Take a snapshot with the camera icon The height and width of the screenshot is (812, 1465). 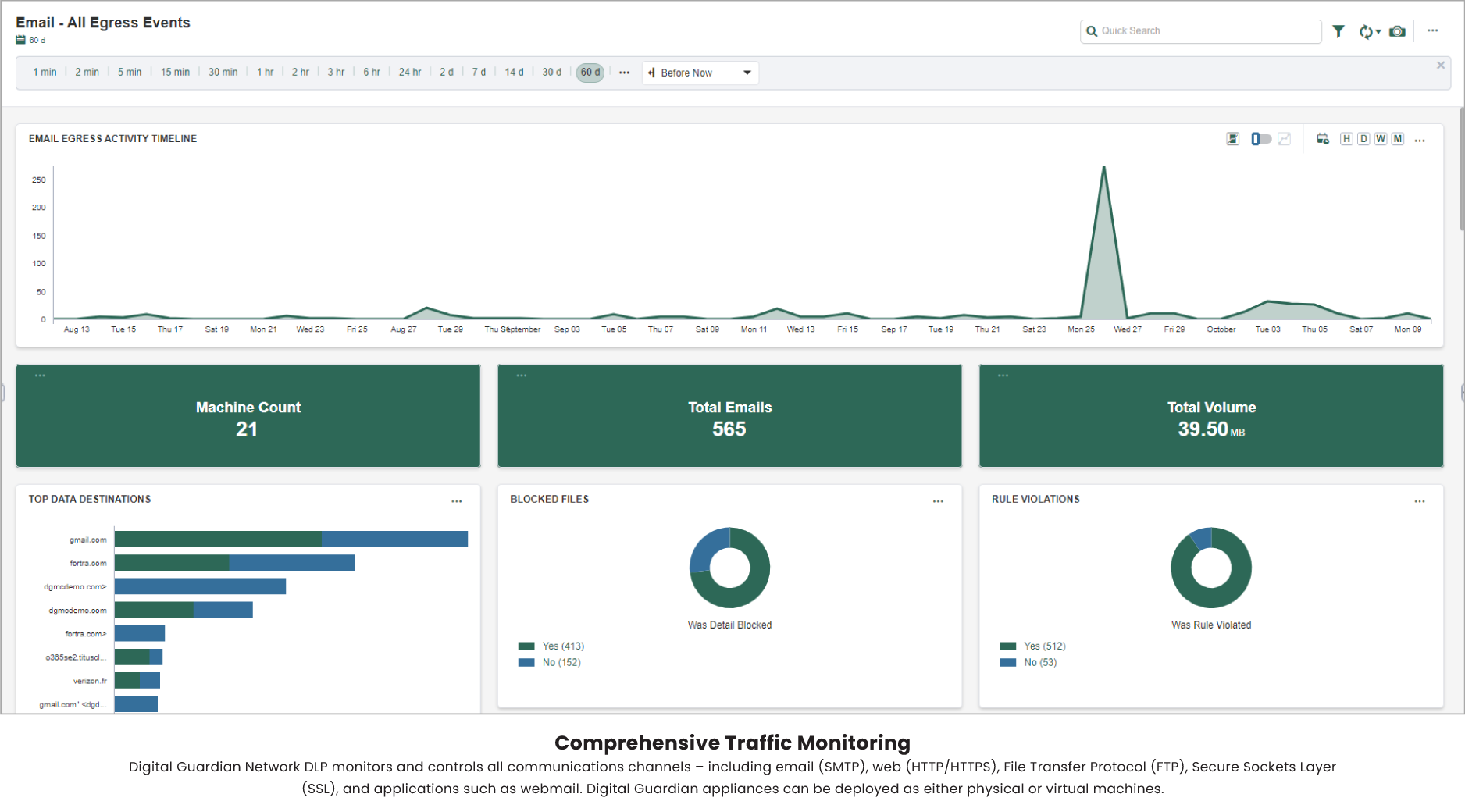[x=1398, y=31]
